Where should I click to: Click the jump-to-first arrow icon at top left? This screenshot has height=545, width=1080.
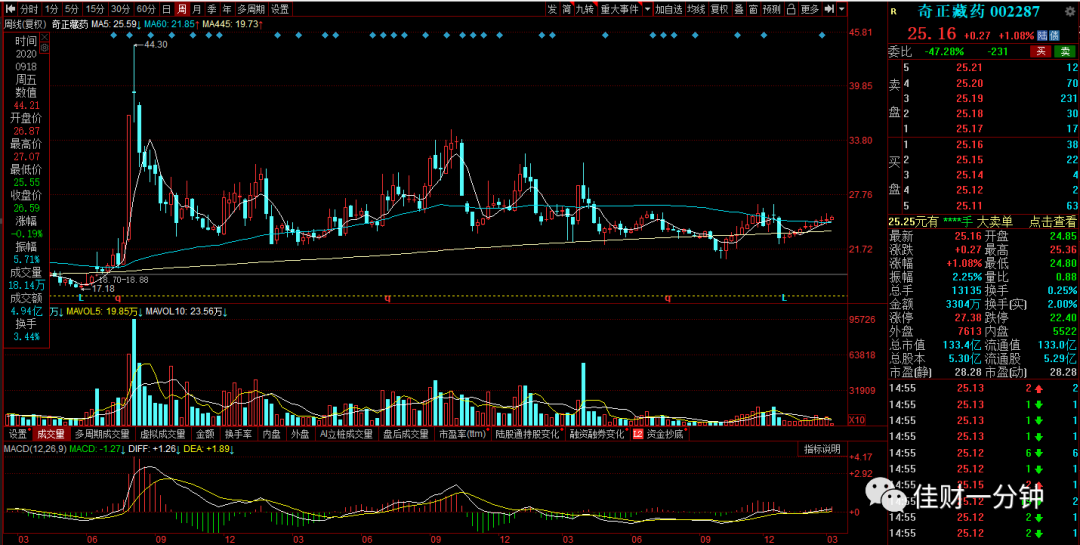(10, 9)
